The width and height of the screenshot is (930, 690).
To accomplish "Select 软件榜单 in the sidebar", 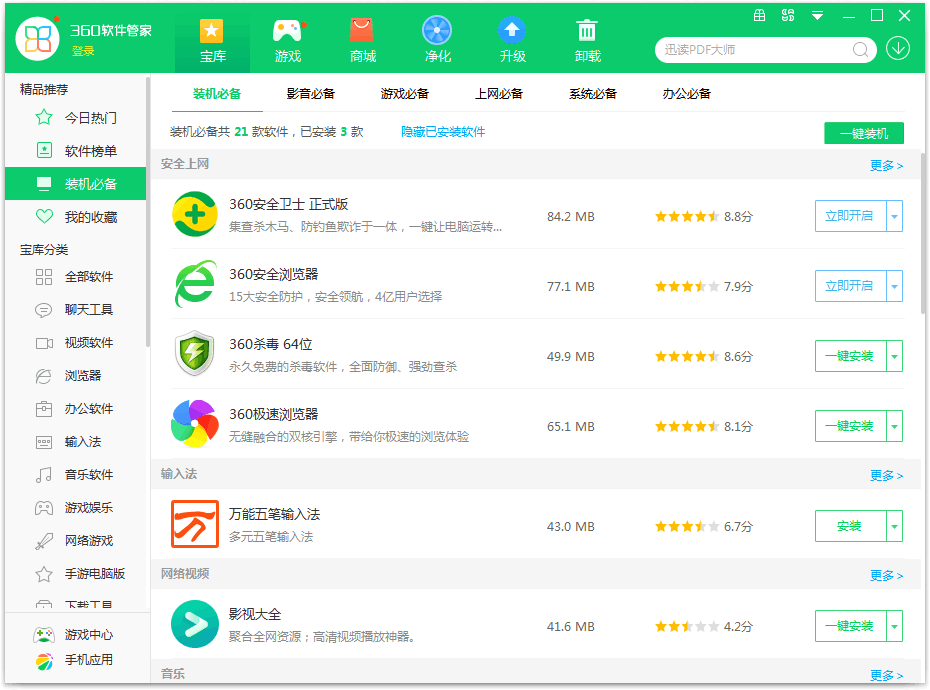I will pyautogui.click(x=75, y=151).
